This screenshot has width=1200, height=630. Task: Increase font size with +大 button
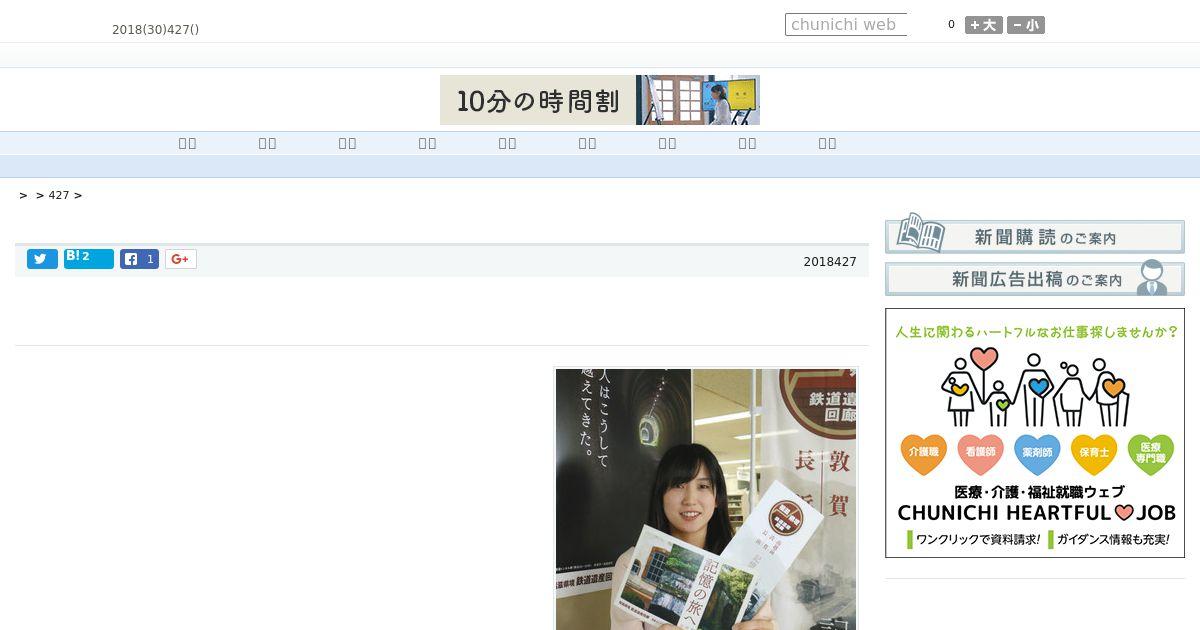click(x=984, y=25)
